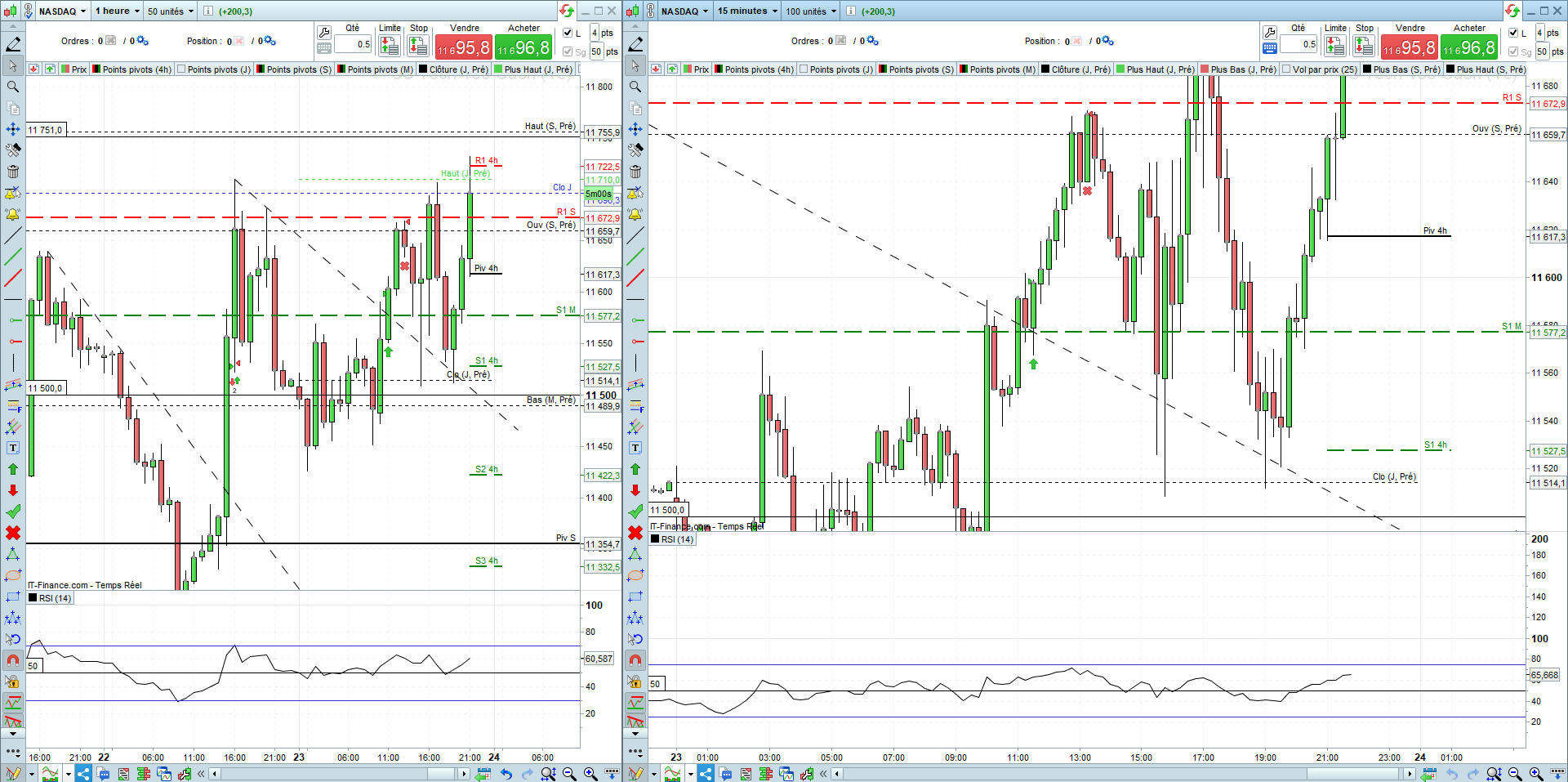Screen dimensions: 1568x782
Task: Click the trash delete objects icon in left chart
Action: (x=13, y=172)
